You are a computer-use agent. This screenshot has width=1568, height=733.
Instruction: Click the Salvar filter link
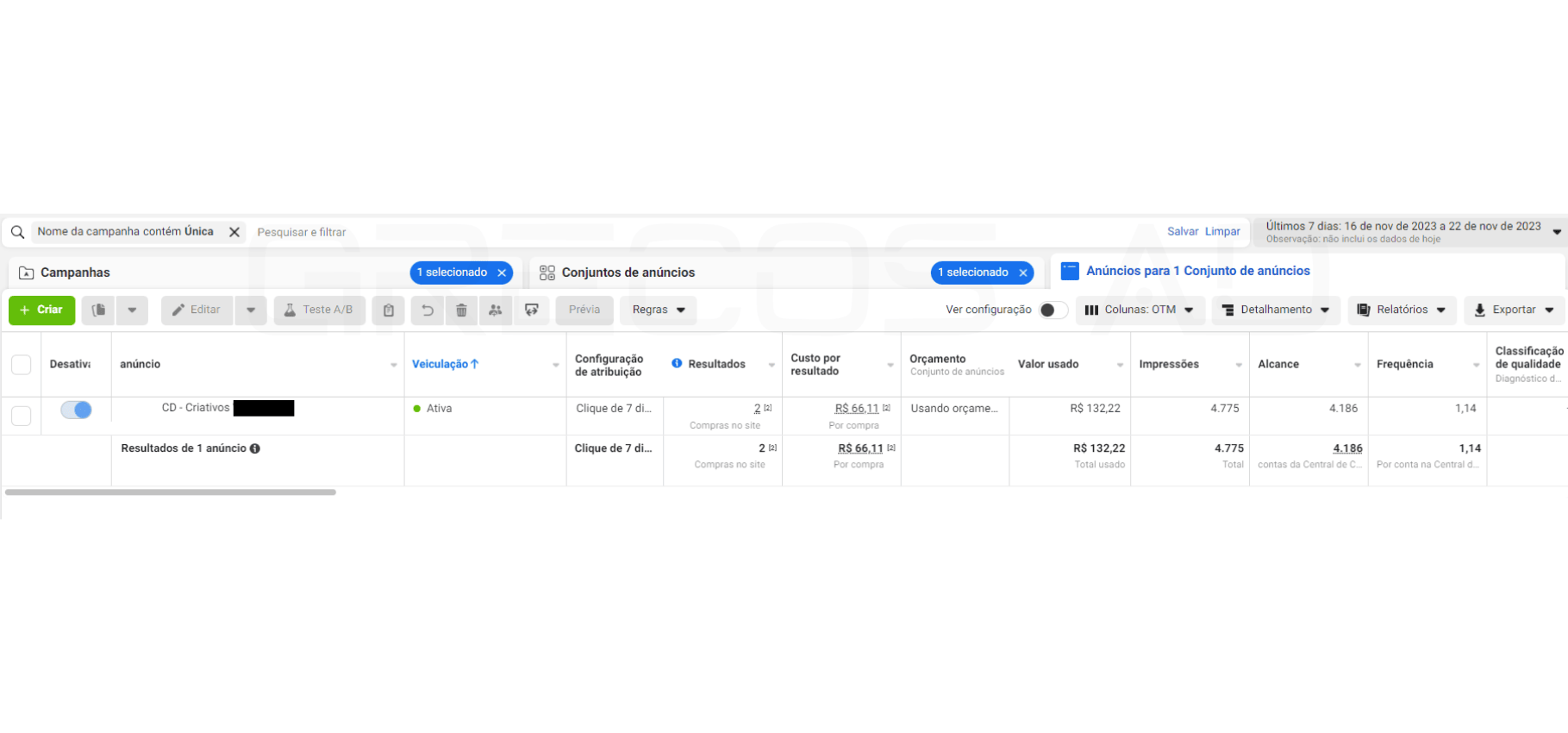[x=1183, y=231]
